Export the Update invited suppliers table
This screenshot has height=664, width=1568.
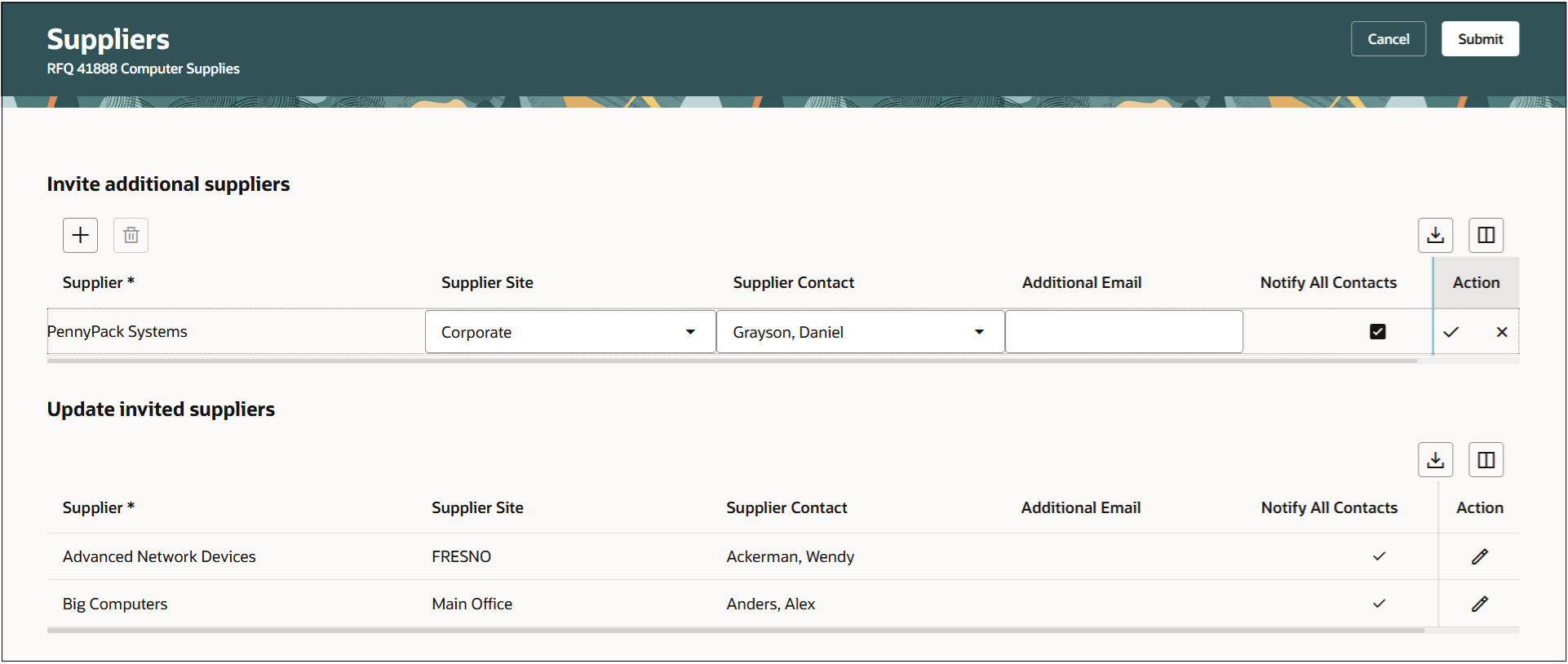coord(1436,460)
